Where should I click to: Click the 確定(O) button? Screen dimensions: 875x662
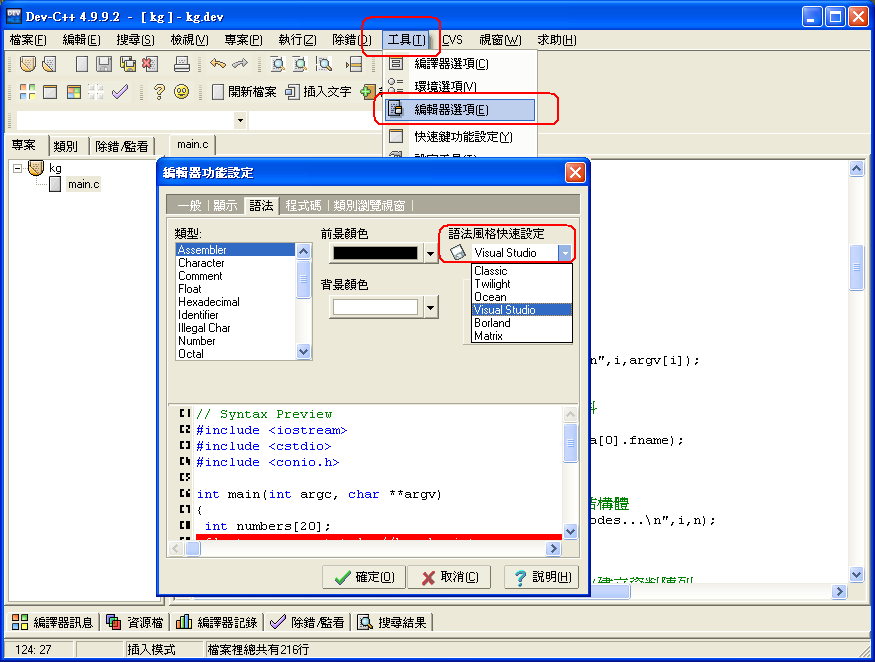point(364,577)
